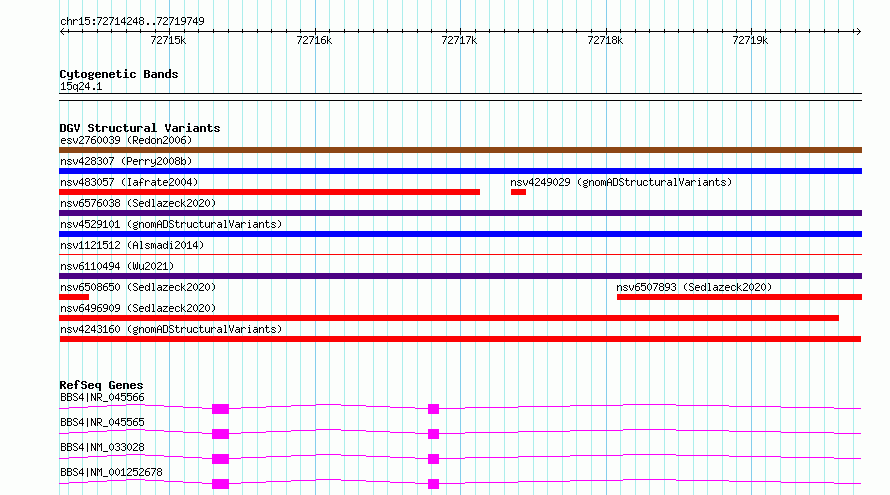This screenshot has width=890, height=495.
Task: Select the 15q24.1 band label
Action: [81, 86]
